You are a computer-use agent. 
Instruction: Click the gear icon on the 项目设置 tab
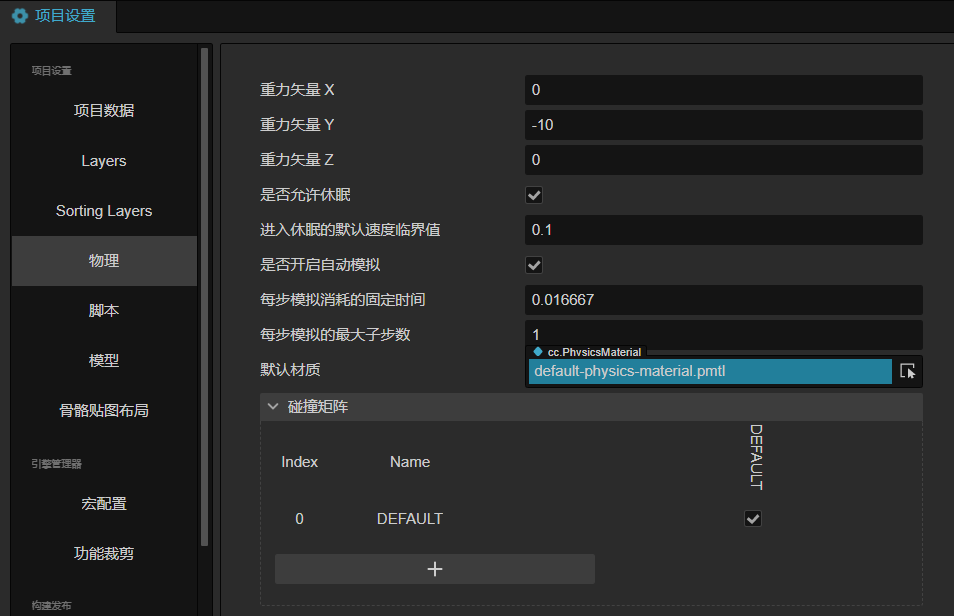click(x=19, y=16)
